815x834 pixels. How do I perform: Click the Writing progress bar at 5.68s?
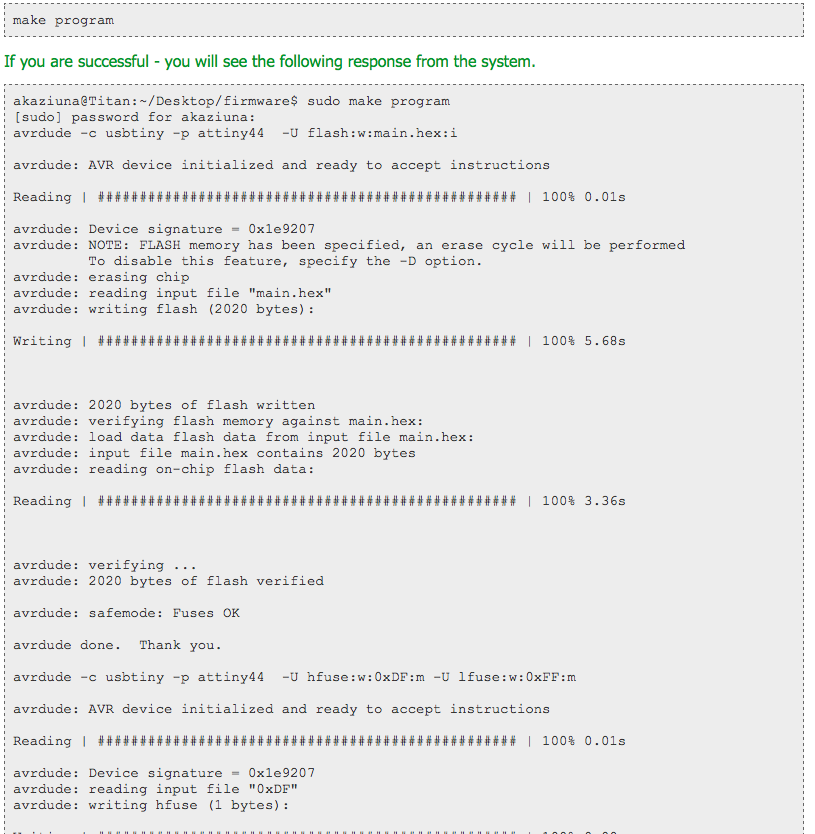pyautogui.click(x=319, y=341)
